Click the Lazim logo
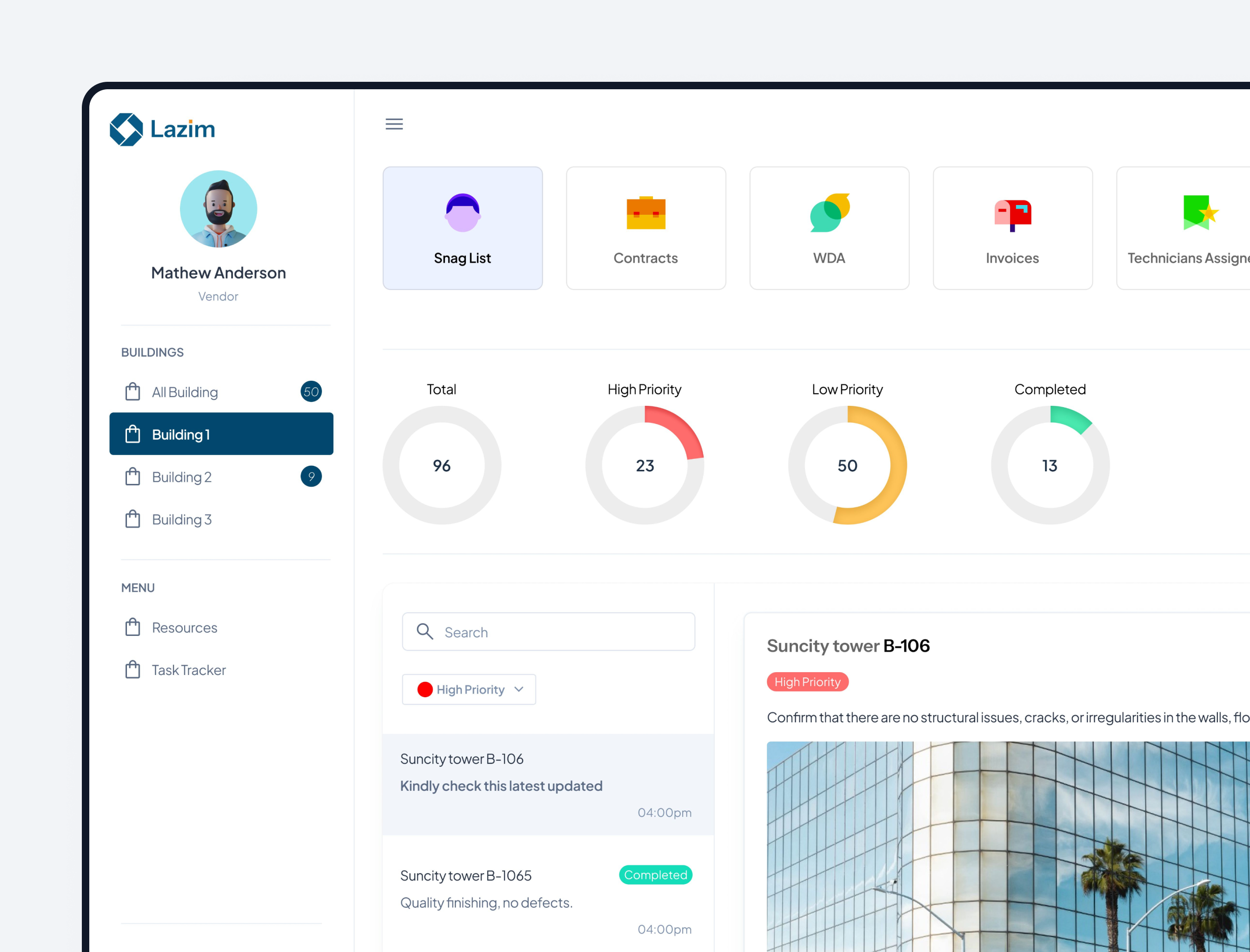Viewport: 1250px width, 952px height. (162, 129)
